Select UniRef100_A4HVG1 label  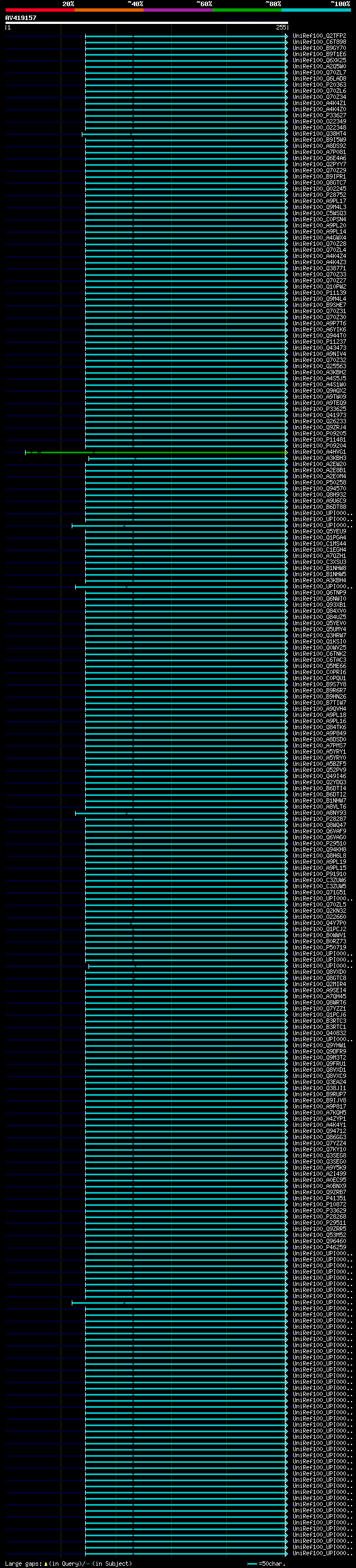pos(319,452)
